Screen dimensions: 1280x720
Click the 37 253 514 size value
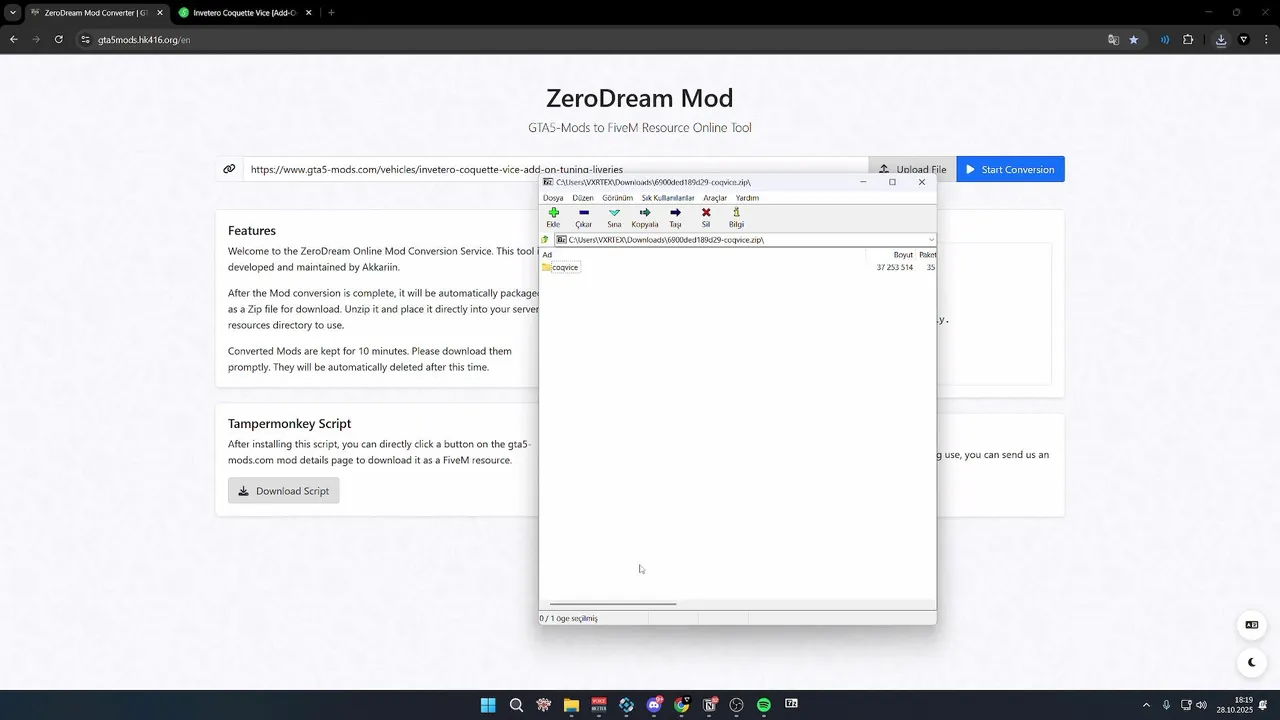click(894, 267)
